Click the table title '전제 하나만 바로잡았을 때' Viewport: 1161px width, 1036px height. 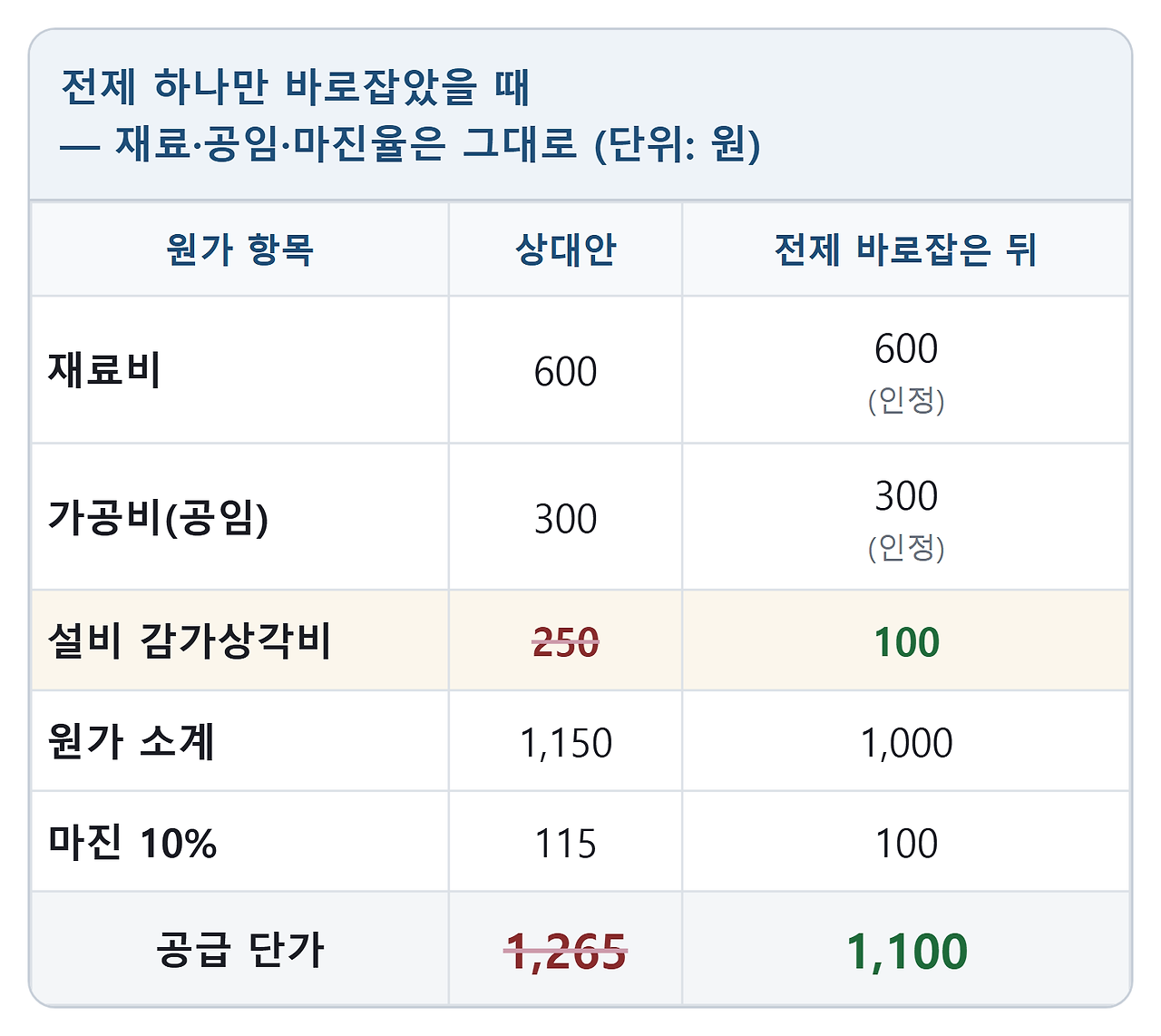(x=296, y=87)
